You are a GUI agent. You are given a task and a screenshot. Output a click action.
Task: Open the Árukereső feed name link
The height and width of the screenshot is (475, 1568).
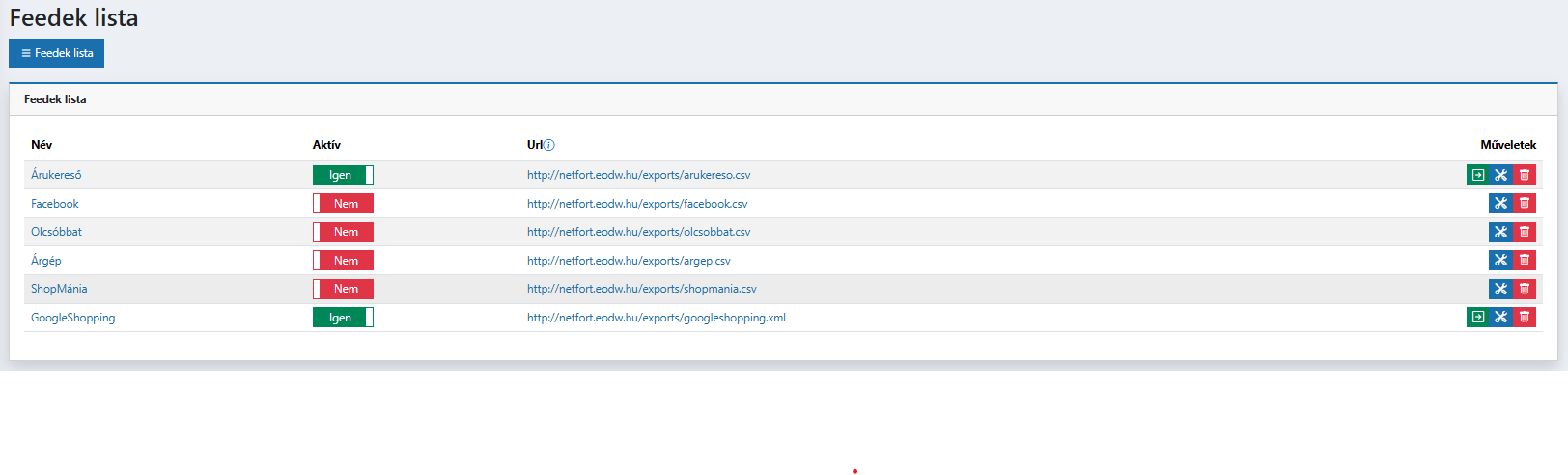[x=56, y=175]
